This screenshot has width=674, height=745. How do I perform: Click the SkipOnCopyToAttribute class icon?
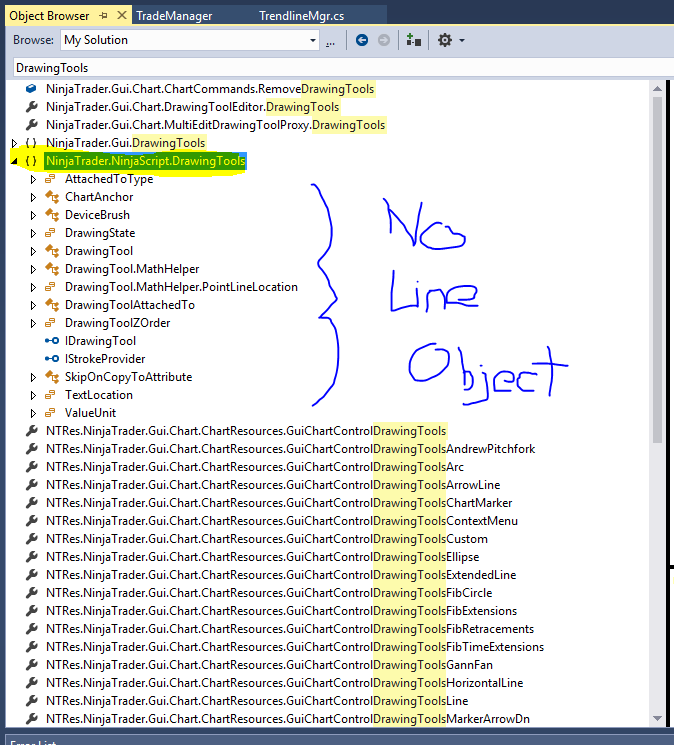pyautogui.click(x=52, y=377)
